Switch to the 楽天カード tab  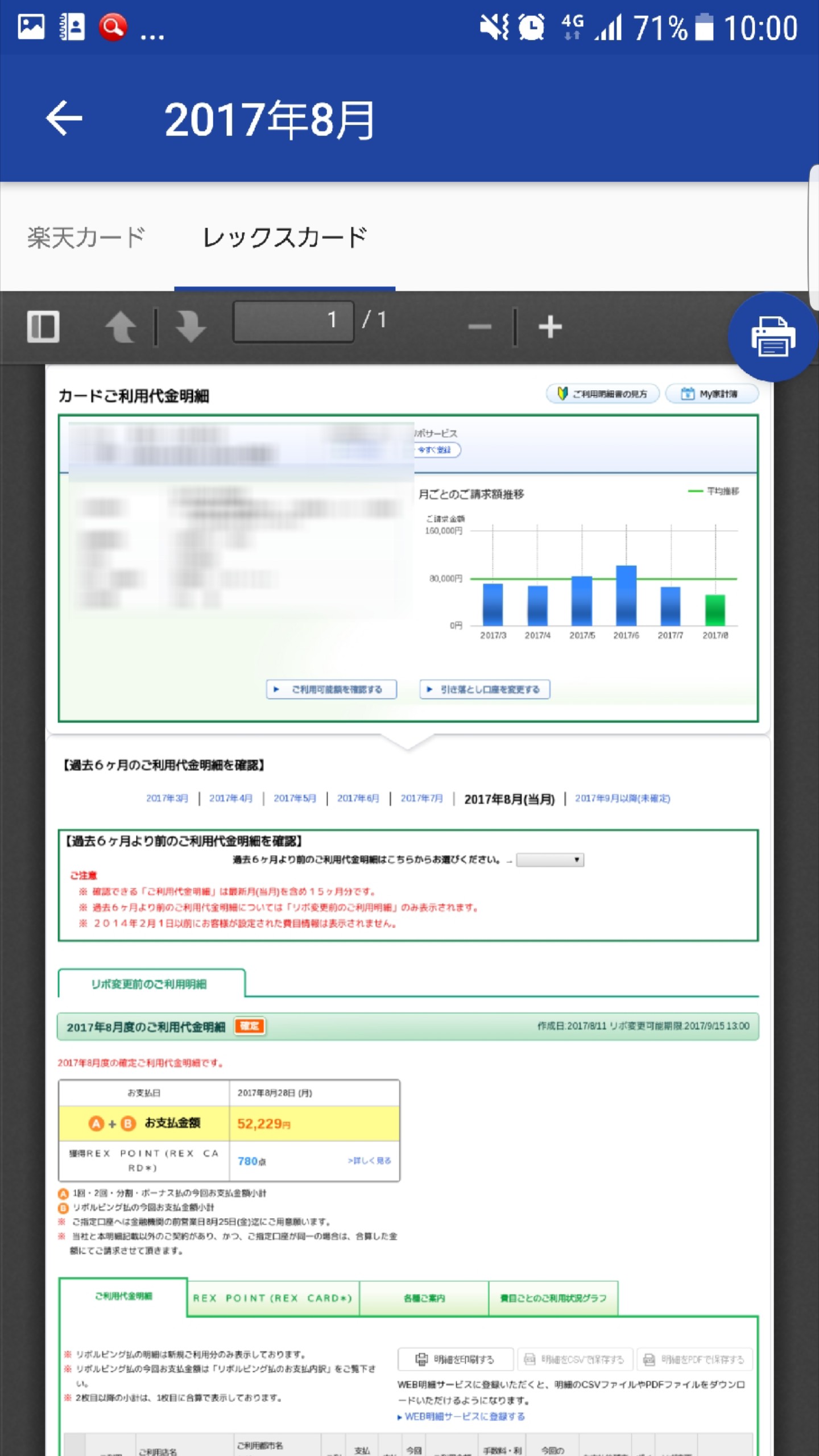pyautogui.click(x=86, y=237)
